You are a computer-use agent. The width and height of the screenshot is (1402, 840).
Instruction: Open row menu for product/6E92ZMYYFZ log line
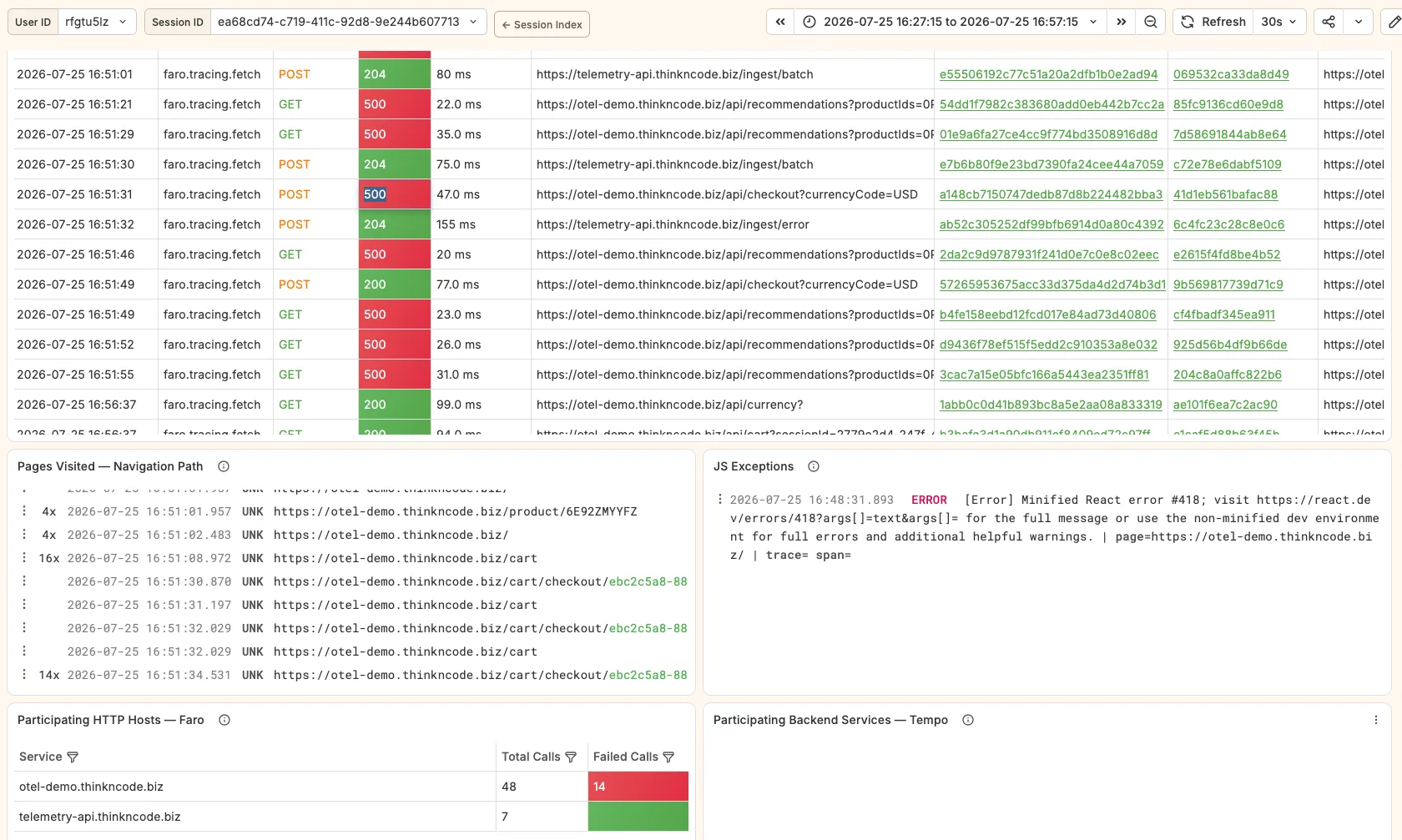pyautogui.click(x=24, y=511)
